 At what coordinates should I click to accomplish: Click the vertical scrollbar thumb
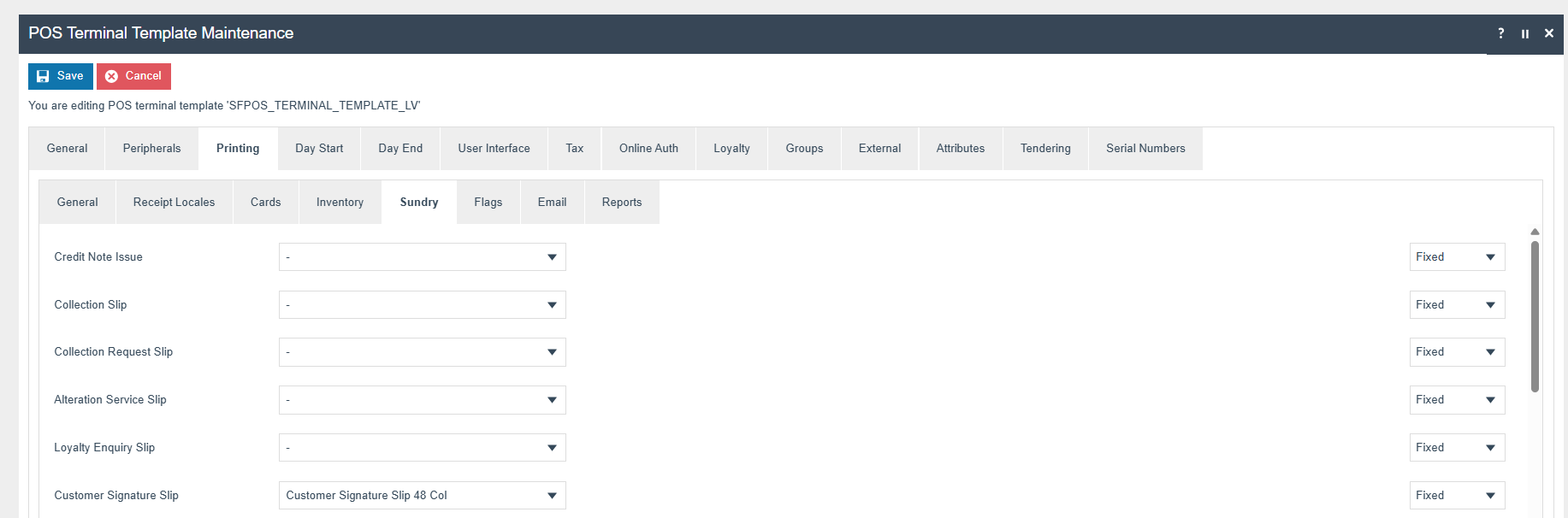1535,316
